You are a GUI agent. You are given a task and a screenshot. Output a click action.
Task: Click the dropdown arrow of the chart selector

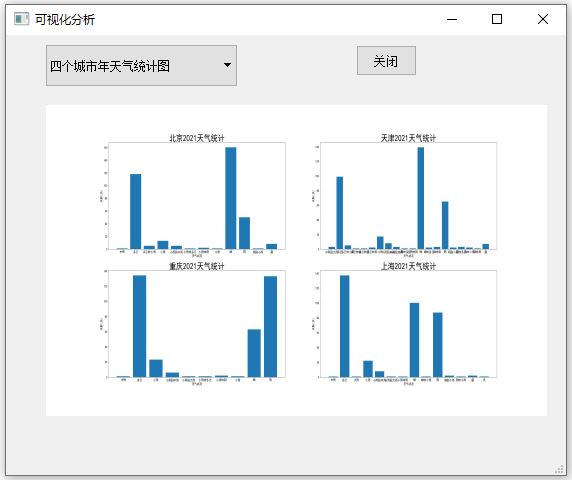227,65
